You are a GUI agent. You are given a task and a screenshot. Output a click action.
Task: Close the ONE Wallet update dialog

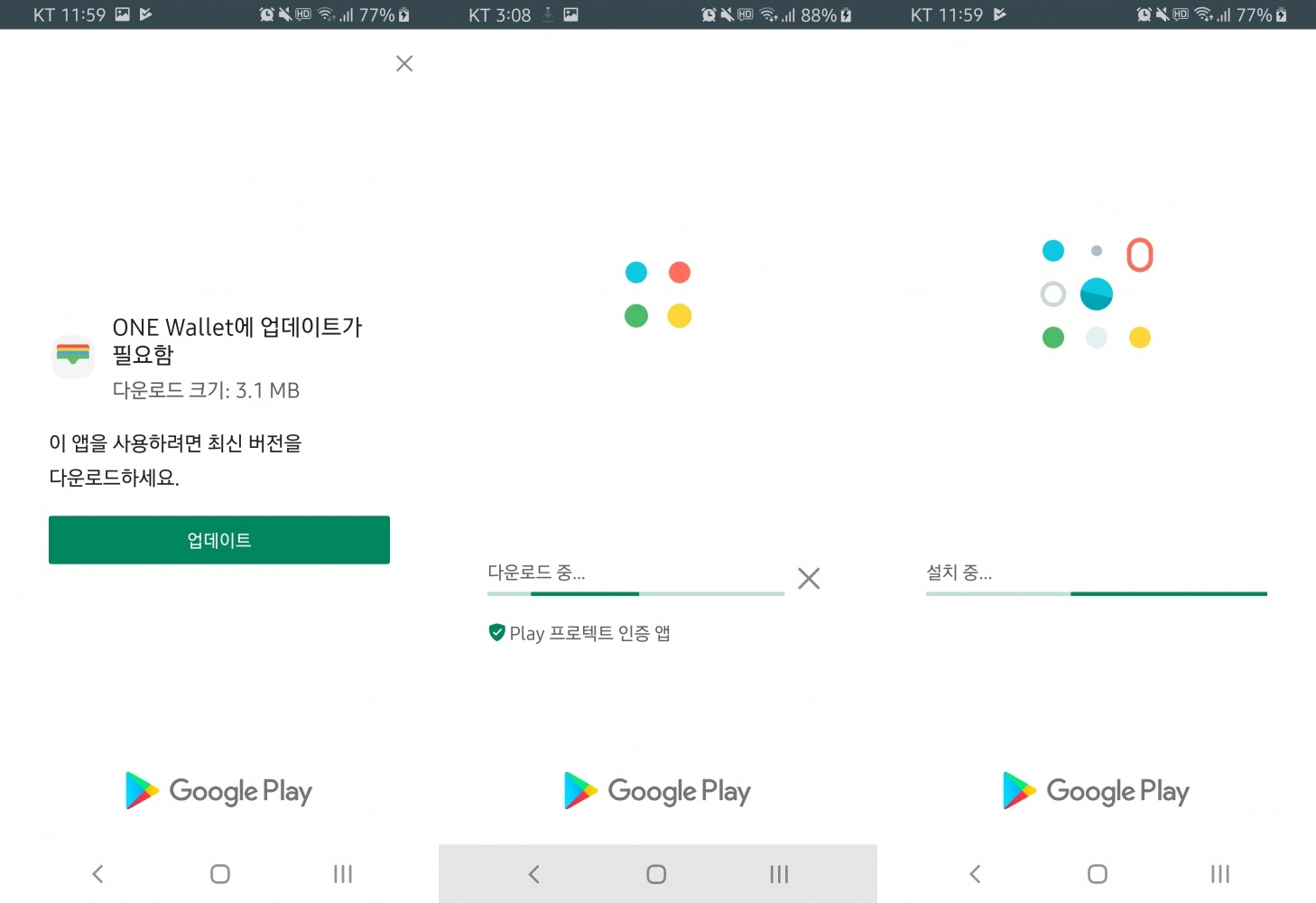click(x=404, y=63)
